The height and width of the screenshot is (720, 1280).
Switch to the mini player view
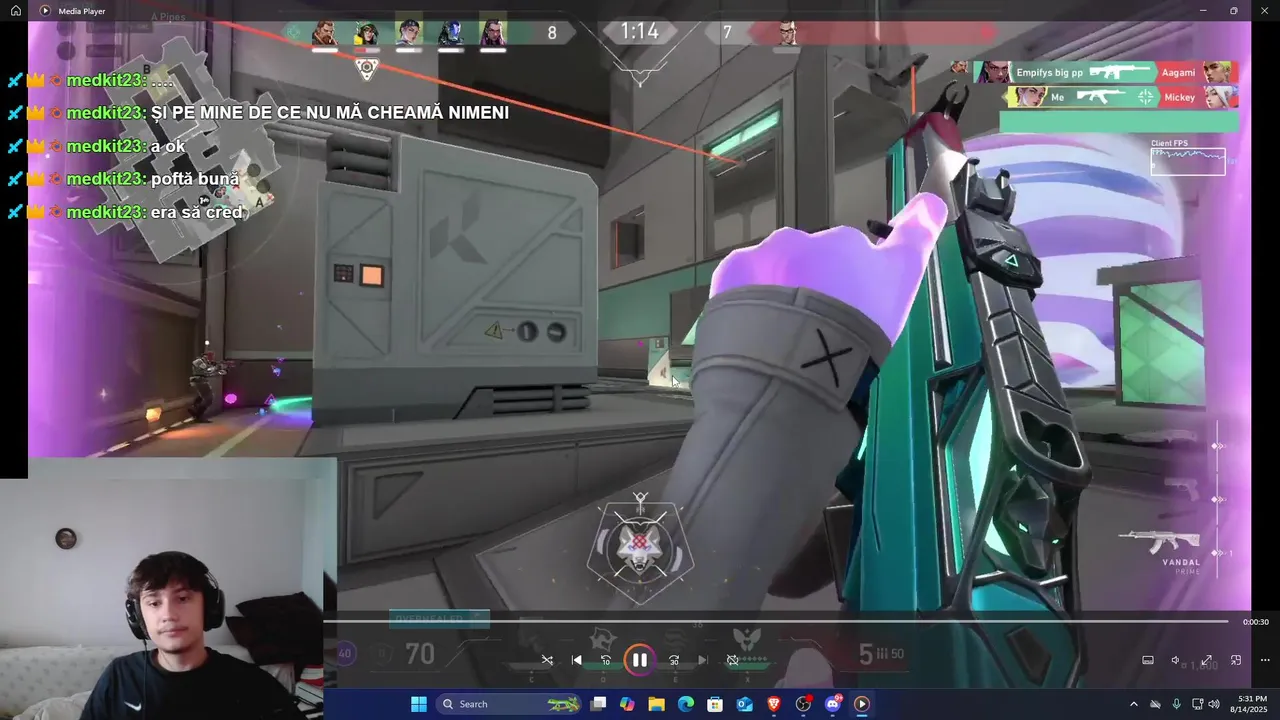(1236, 660)
